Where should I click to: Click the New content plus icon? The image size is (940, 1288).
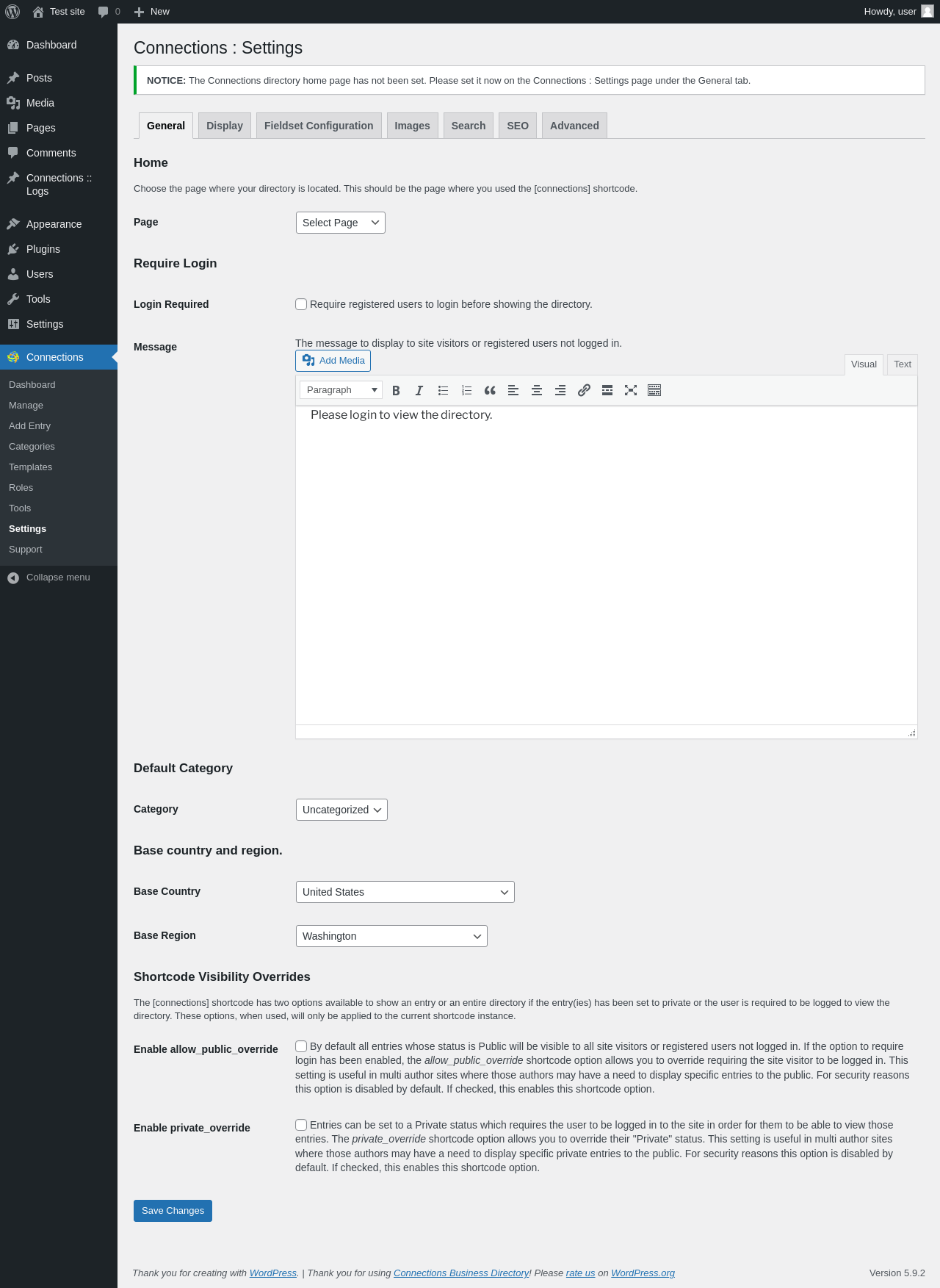point(139,12)
